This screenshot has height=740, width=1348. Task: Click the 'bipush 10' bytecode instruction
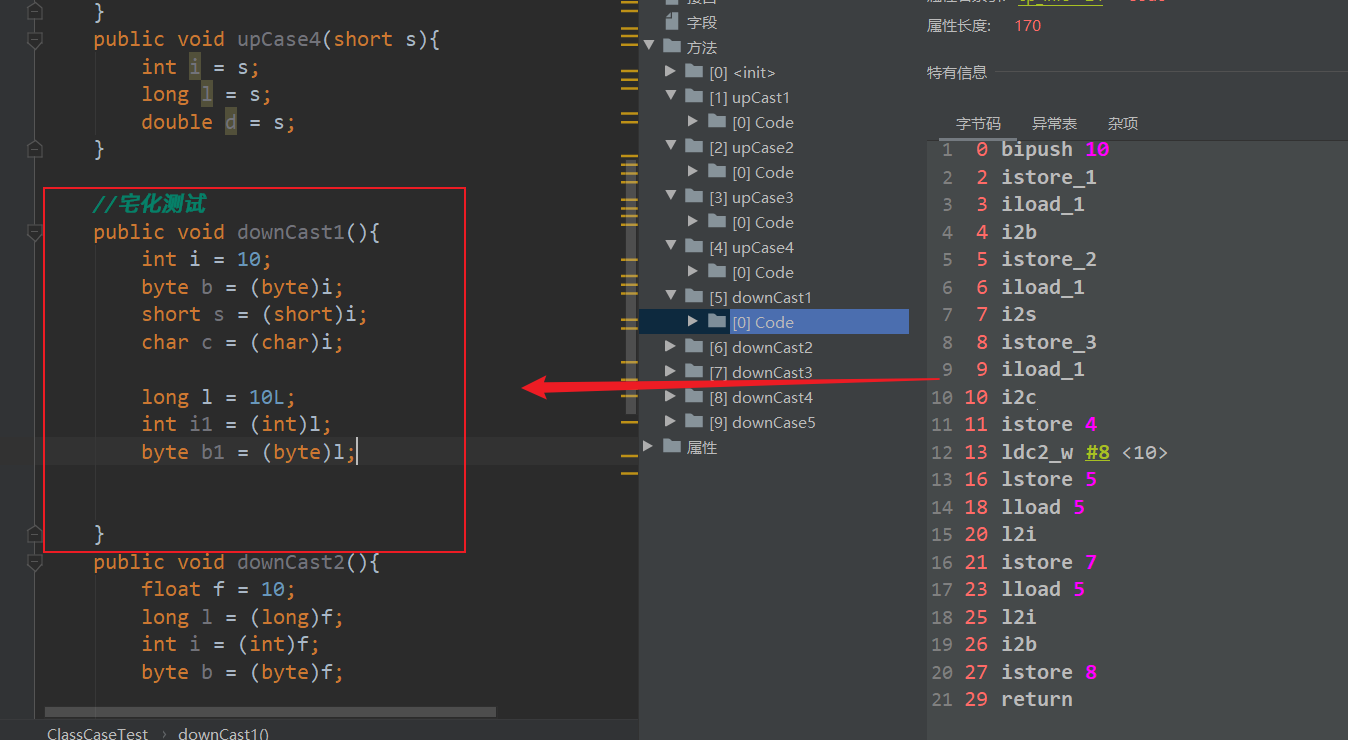click(1055, 149)
